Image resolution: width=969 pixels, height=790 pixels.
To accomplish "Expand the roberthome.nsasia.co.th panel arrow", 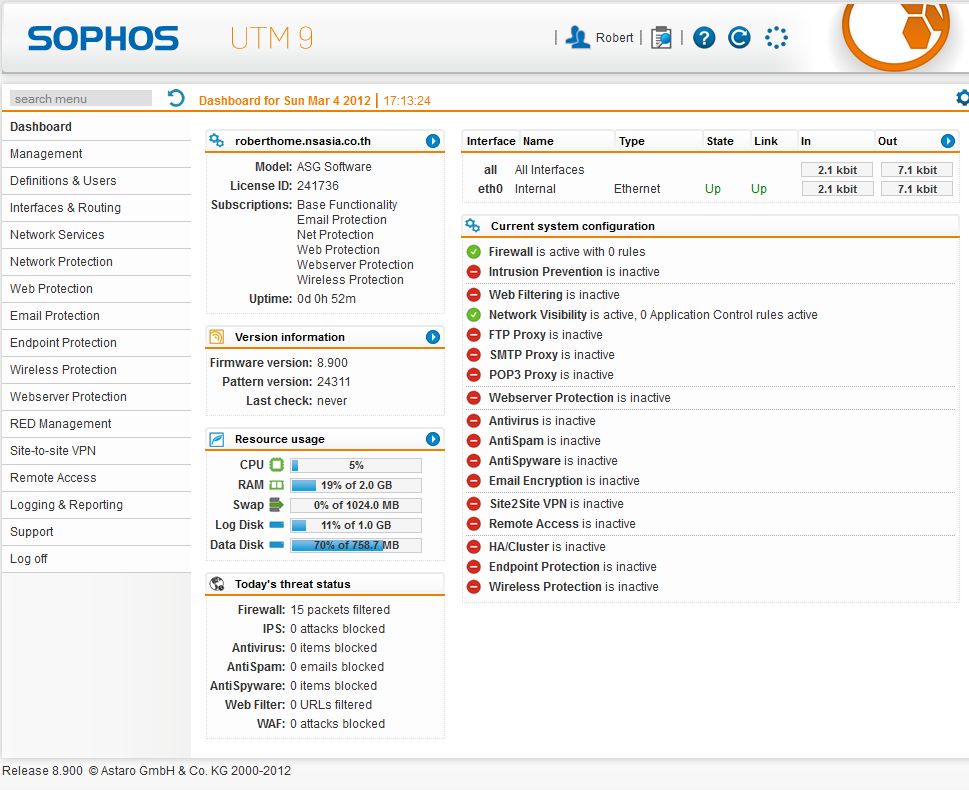I will tap(433, 141).
